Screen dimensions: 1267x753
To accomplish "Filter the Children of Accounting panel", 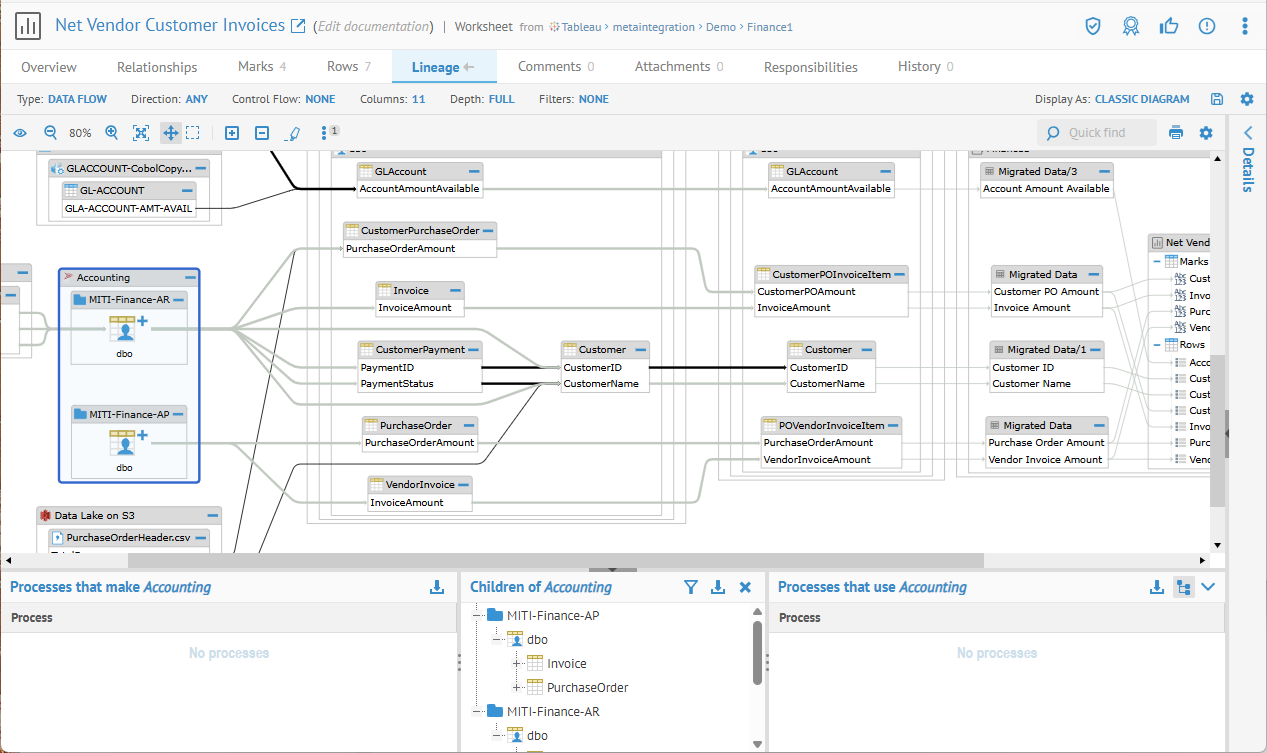I will click(690, 587).
